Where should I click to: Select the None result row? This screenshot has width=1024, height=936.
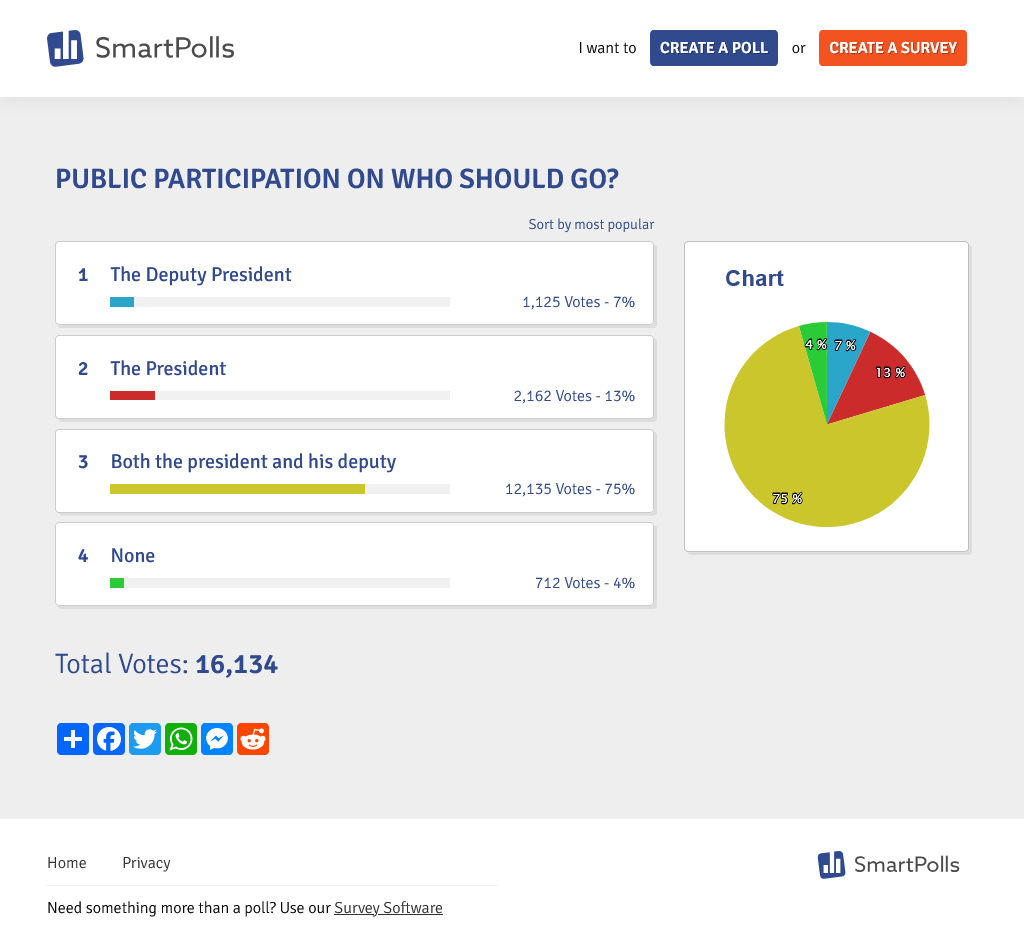[x=354, y=564]
